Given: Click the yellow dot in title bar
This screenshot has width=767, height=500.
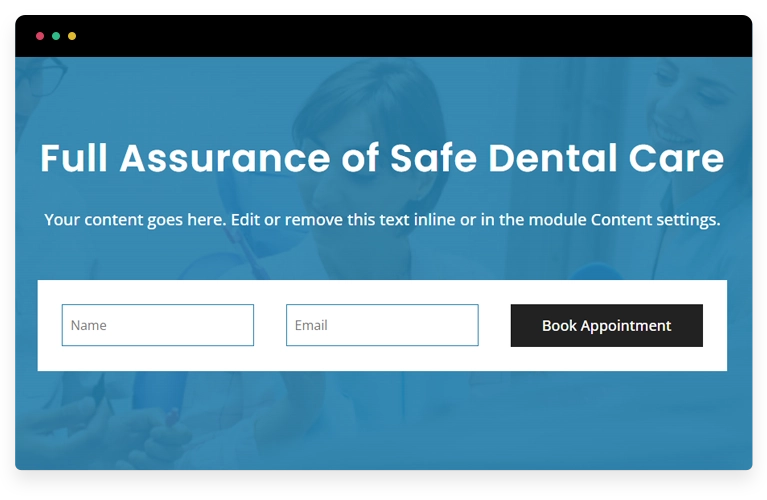Looking at the screenshot, I should click(x=72, y=36).
